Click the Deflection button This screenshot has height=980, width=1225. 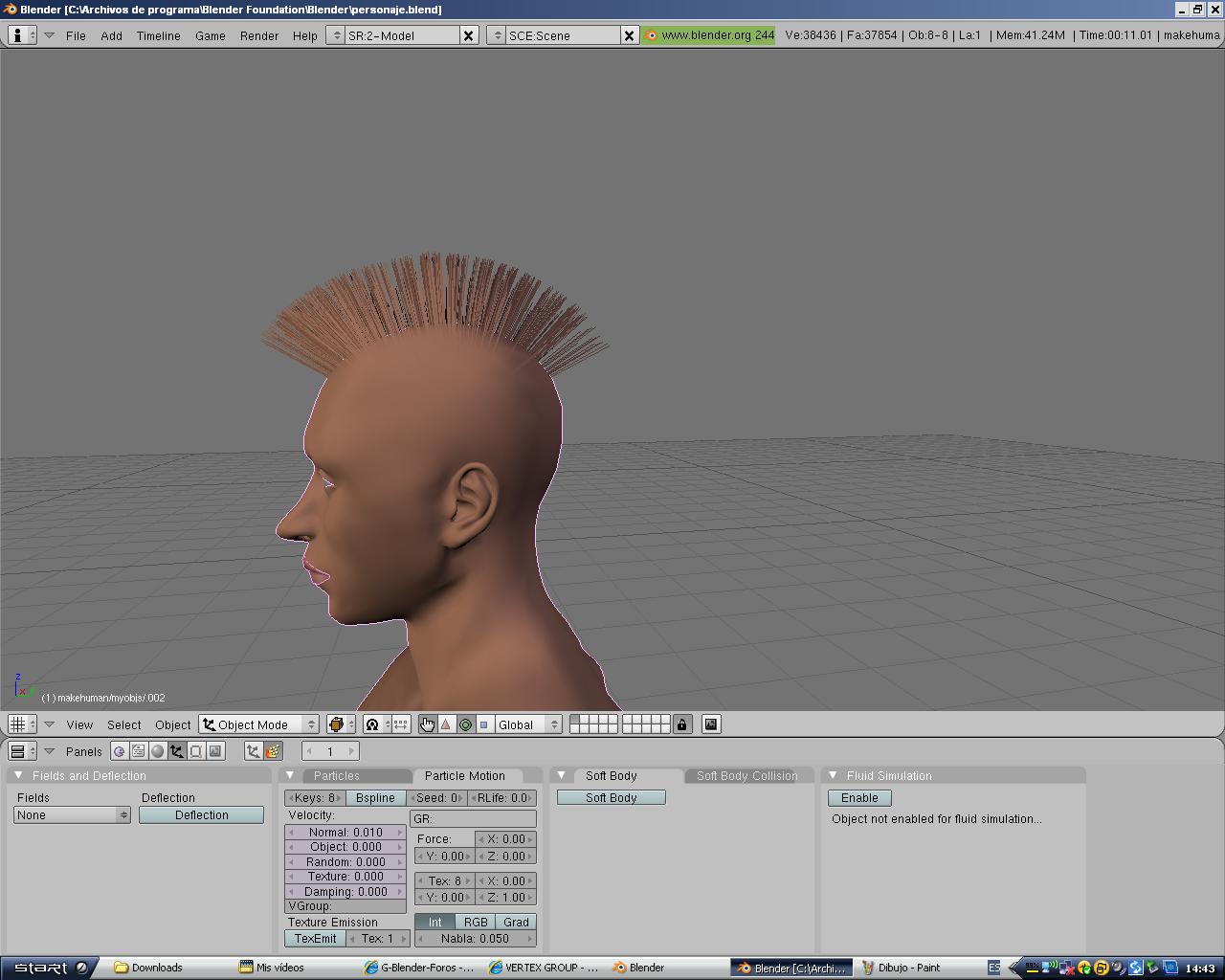pos(201,815)
